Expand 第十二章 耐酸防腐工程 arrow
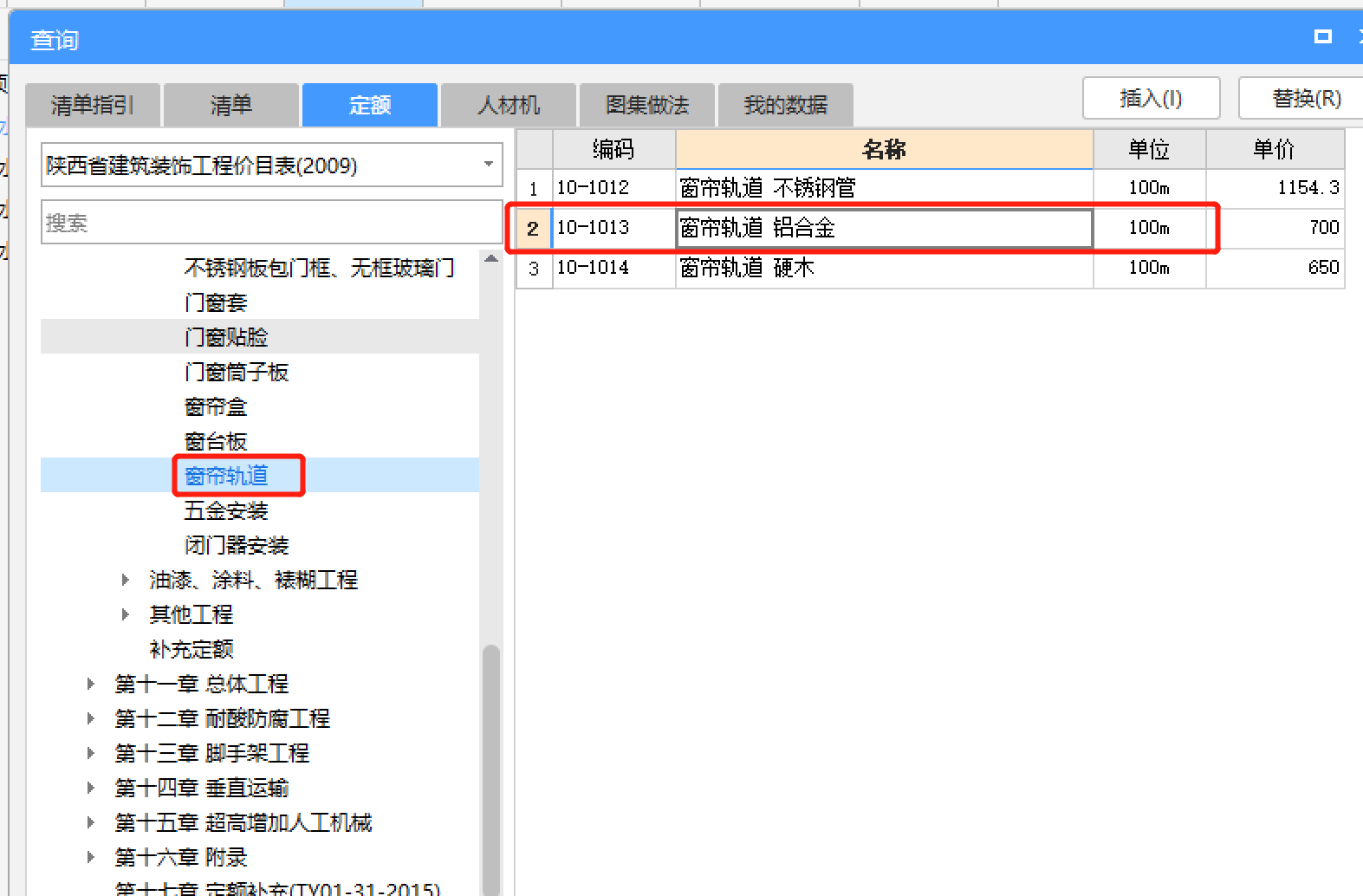 91,718
